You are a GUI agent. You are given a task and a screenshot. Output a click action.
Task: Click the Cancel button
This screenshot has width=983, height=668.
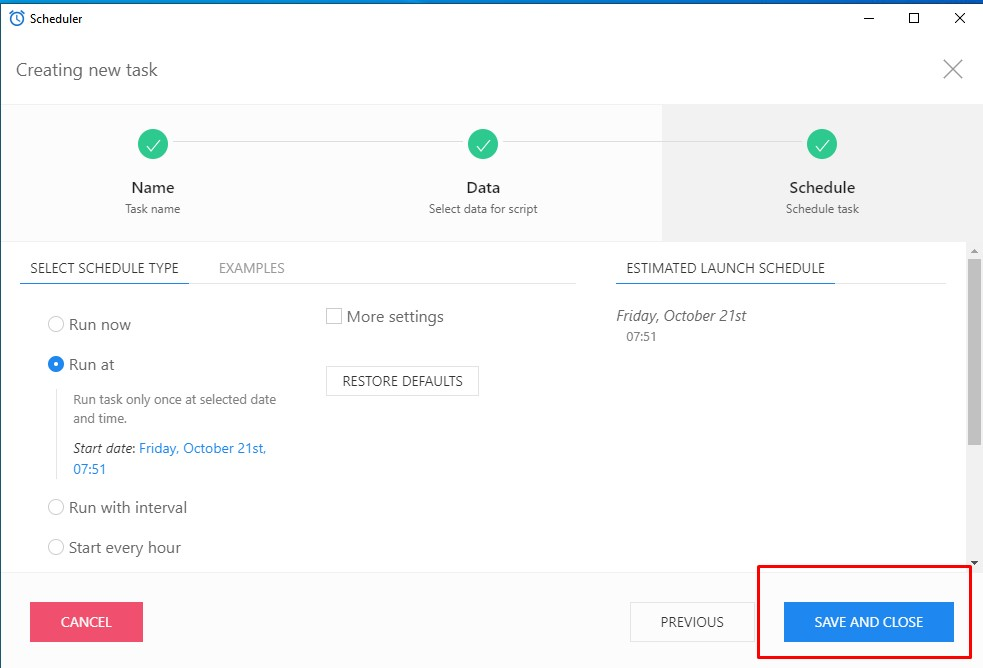click(x=87, y=622)
